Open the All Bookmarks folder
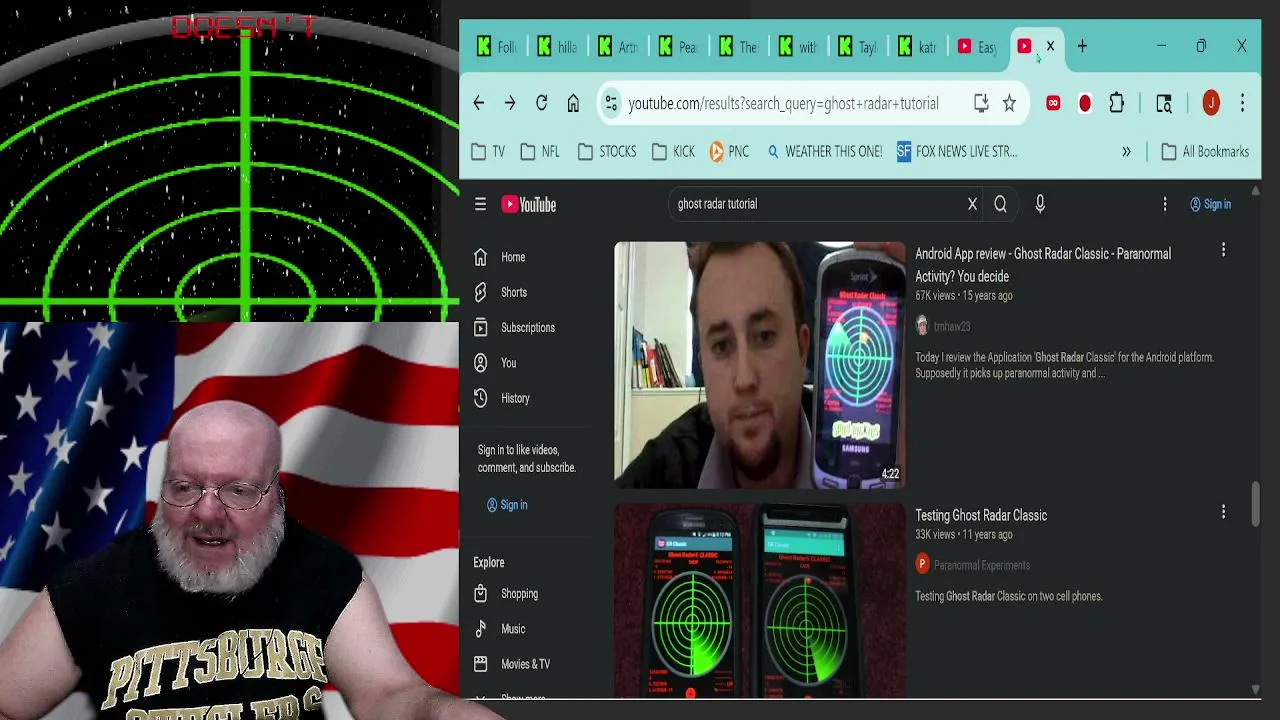Image resolution: width=1280 pixels, height=720 pixels. 1205,152
